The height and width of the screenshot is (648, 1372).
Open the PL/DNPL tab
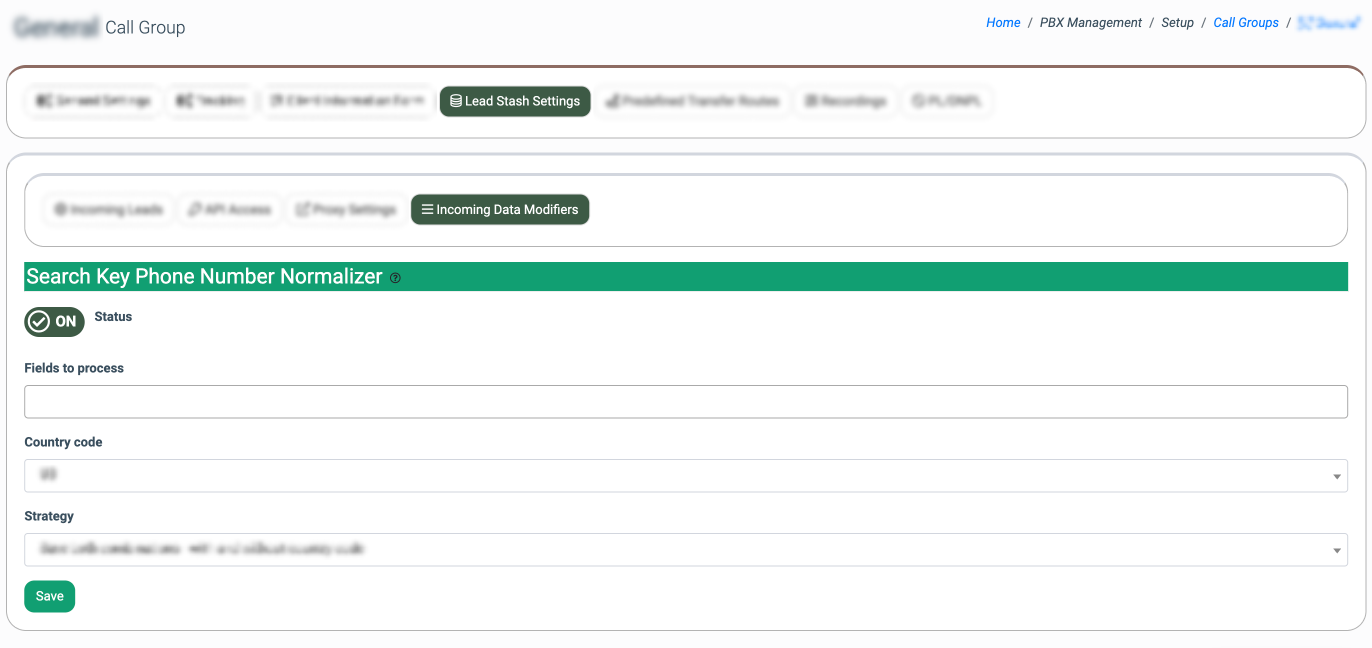[946, 101]
